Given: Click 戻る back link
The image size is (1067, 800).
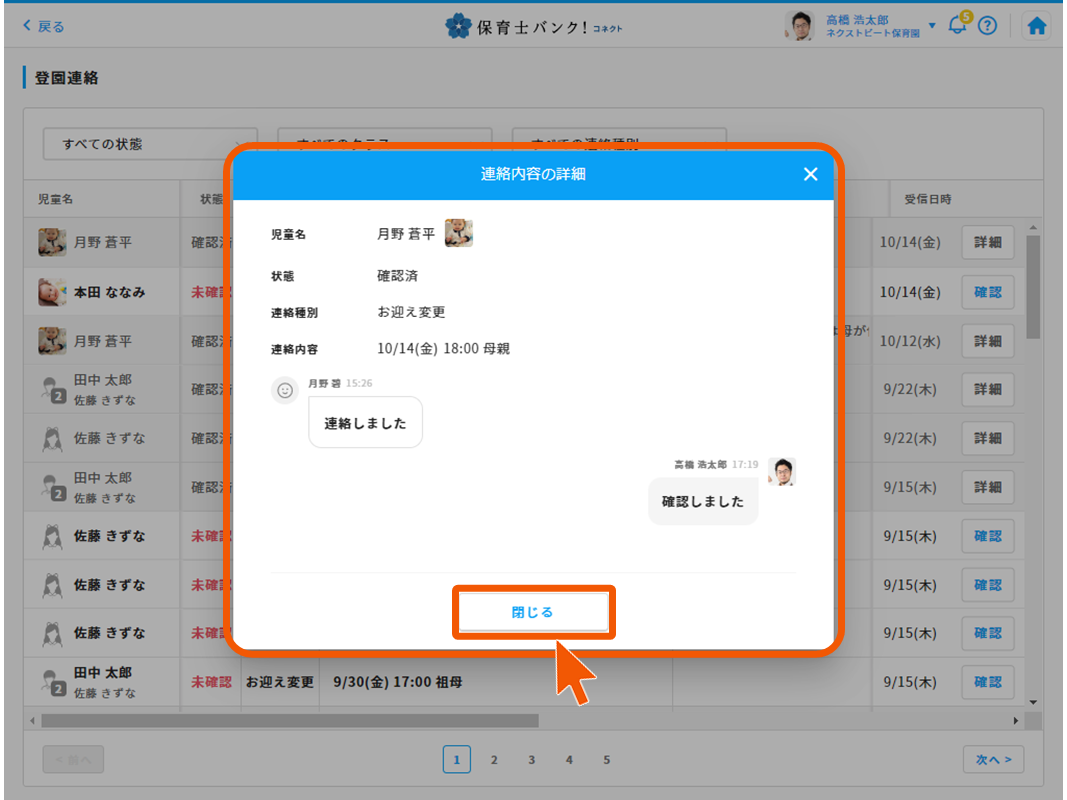Looking at the screenshot, I should coord(43,26).
